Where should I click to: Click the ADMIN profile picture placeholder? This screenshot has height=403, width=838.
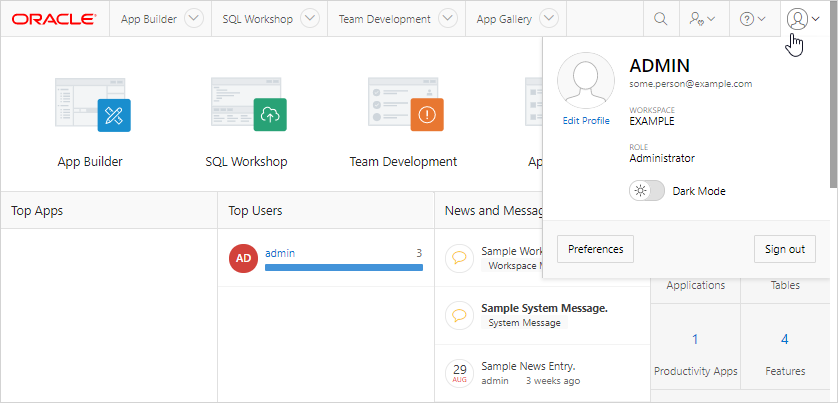click(586, 81)
